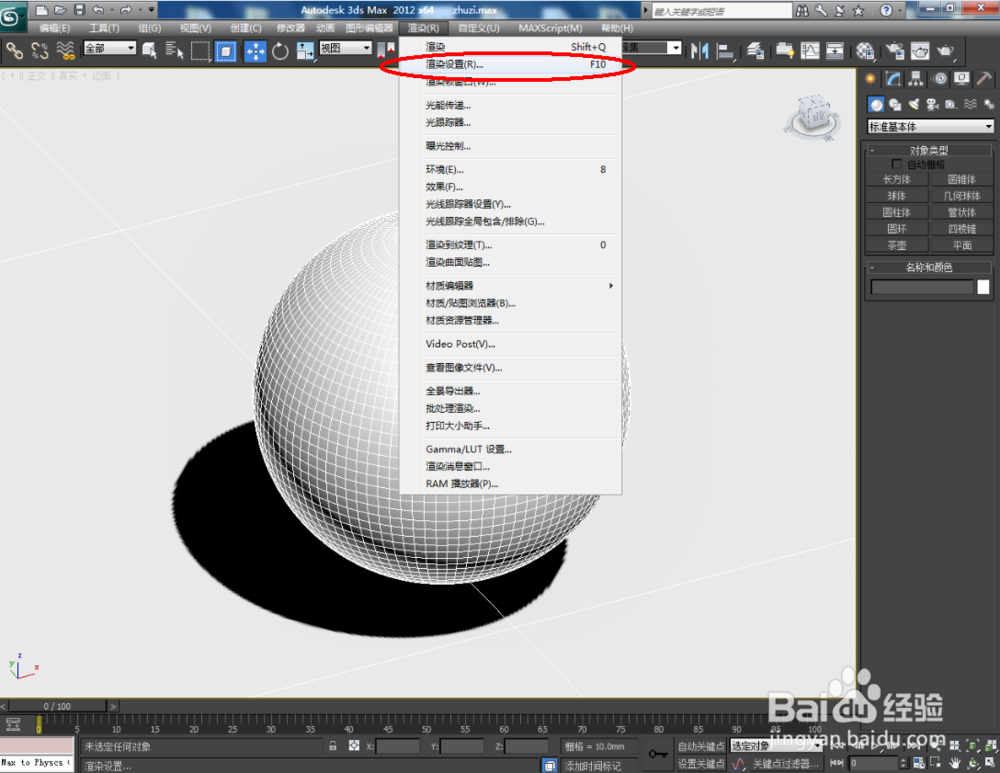Toggle absolute/offset transform type-in mode
Viewport: 1000px width, 773px height.
(354, 746)
